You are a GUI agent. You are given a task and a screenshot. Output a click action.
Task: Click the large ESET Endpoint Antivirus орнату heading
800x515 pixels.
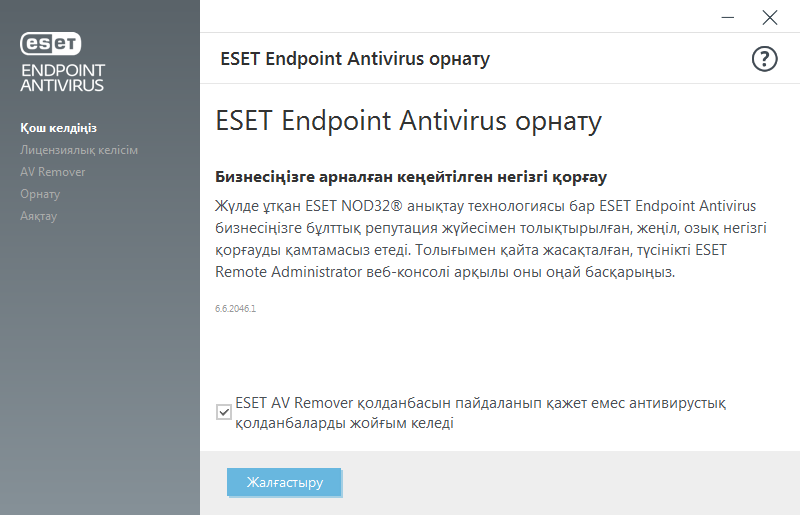(x=409, y=121)
